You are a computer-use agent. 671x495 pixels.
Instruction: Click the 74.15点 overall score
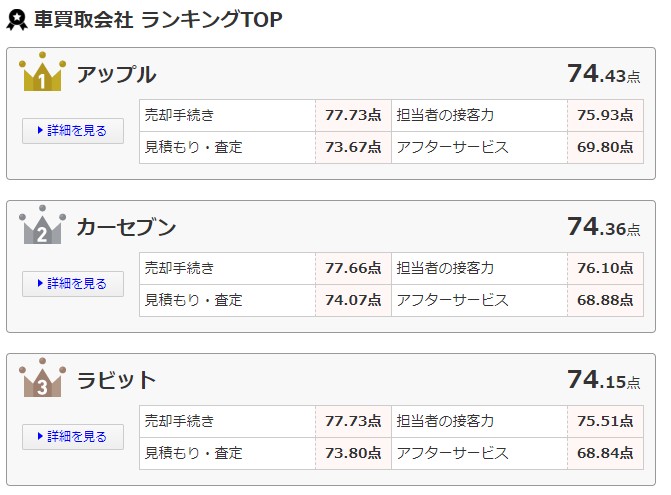click(603, 379)
